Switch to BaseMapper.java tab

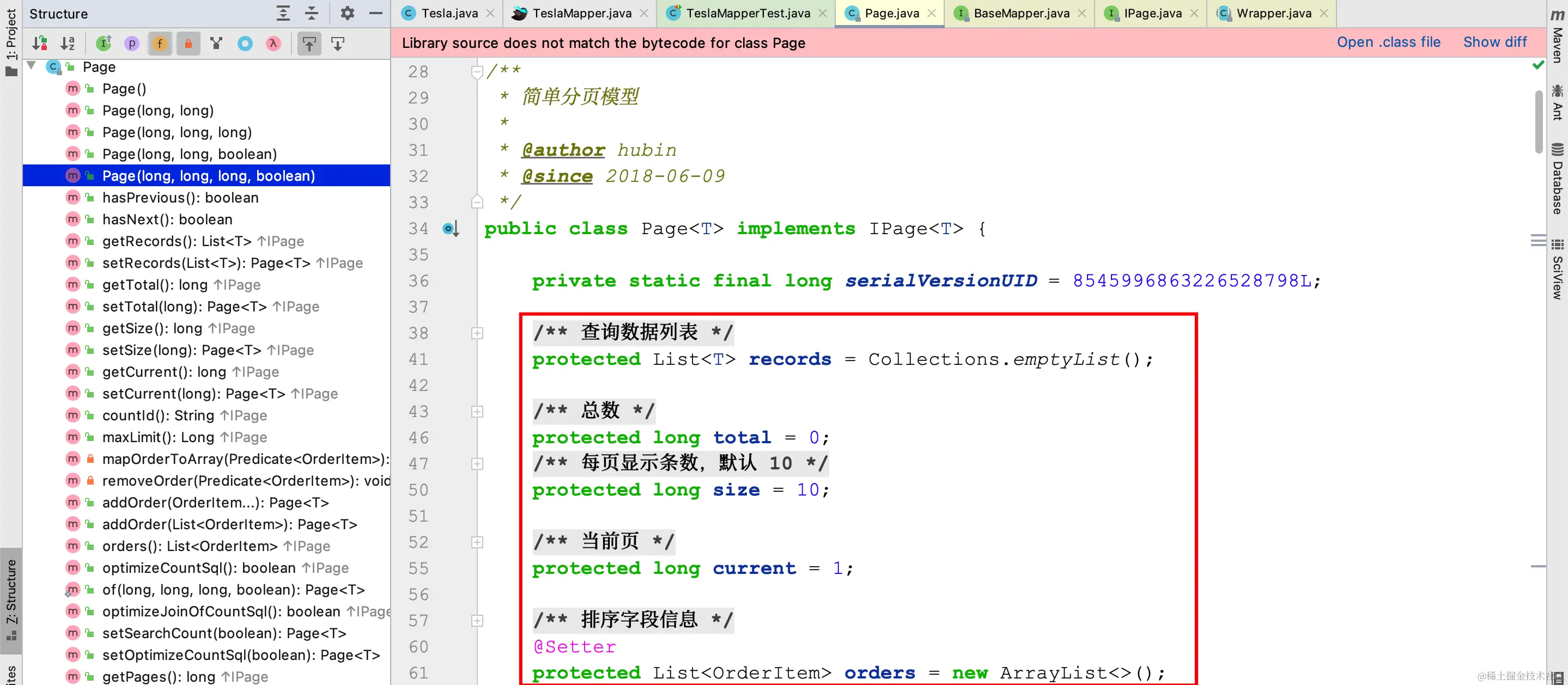click(1021, 14)
